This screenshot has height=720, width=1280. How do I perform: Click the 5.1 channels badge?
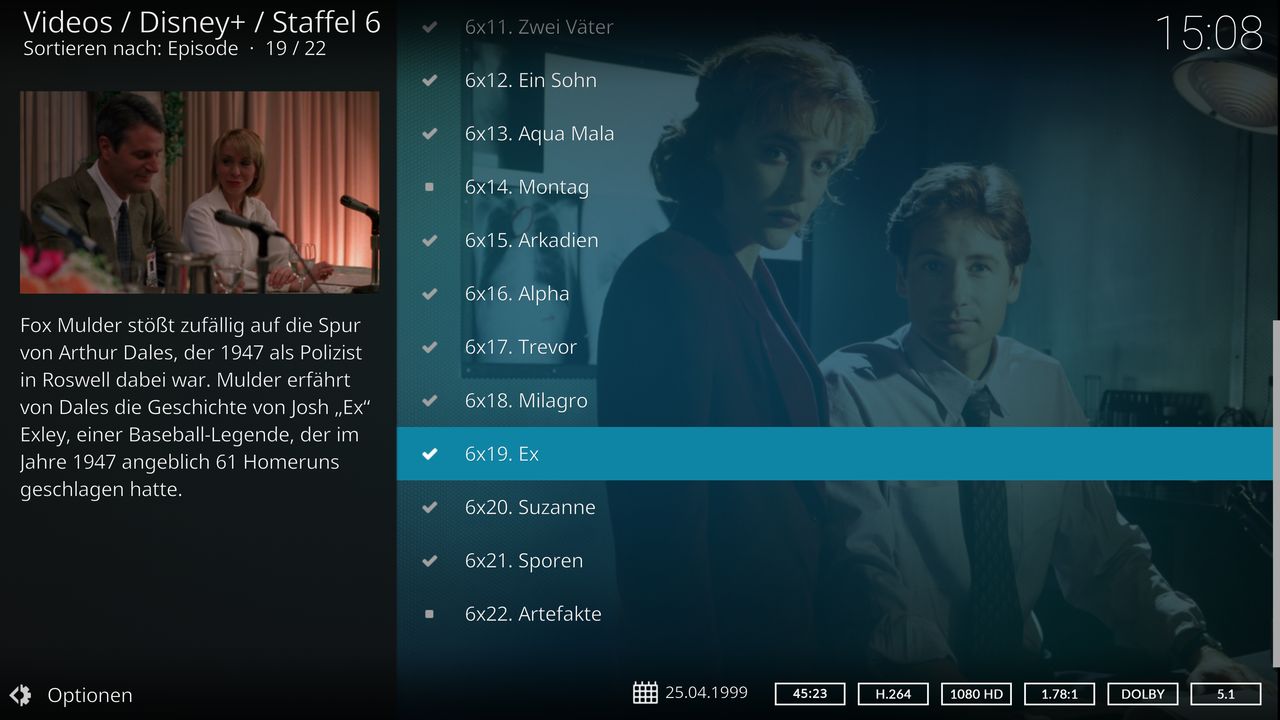(1226, 693)
